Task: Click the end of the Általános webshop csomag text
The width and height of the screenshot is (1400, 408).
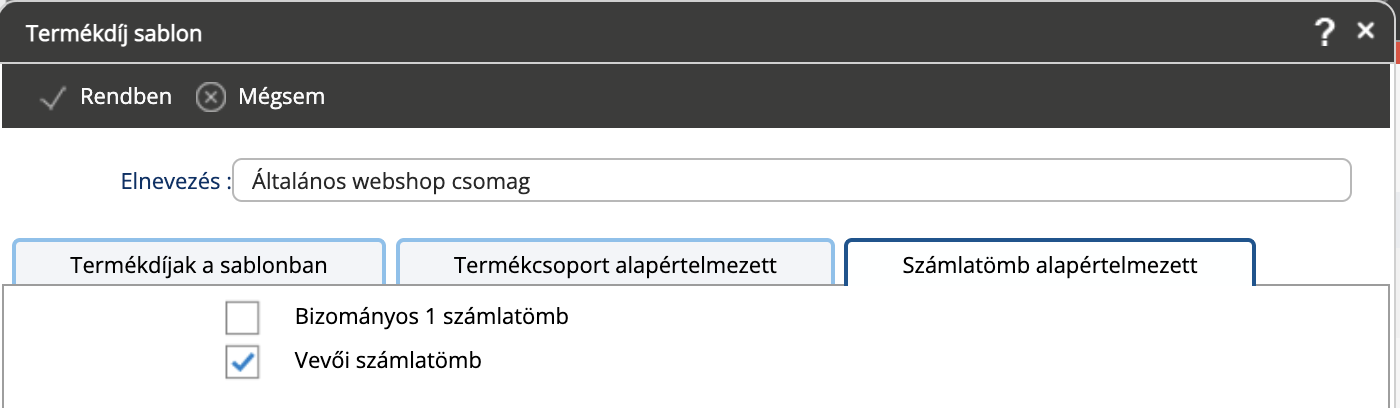Action: coord(529,182)
